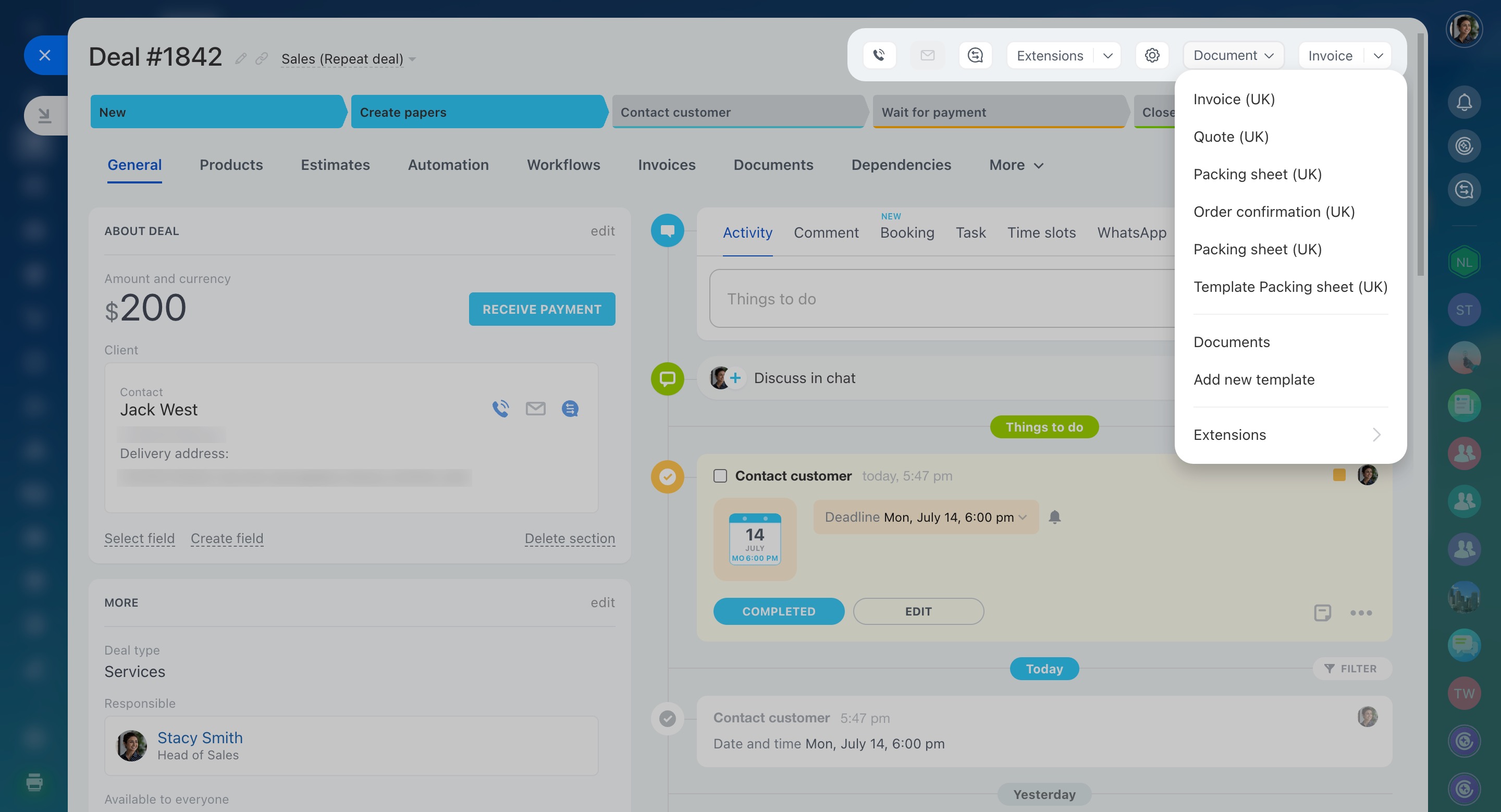Click the collapse slider arrow icon at left
This screenshot has height=812, width=1501.
pos(45,116)
